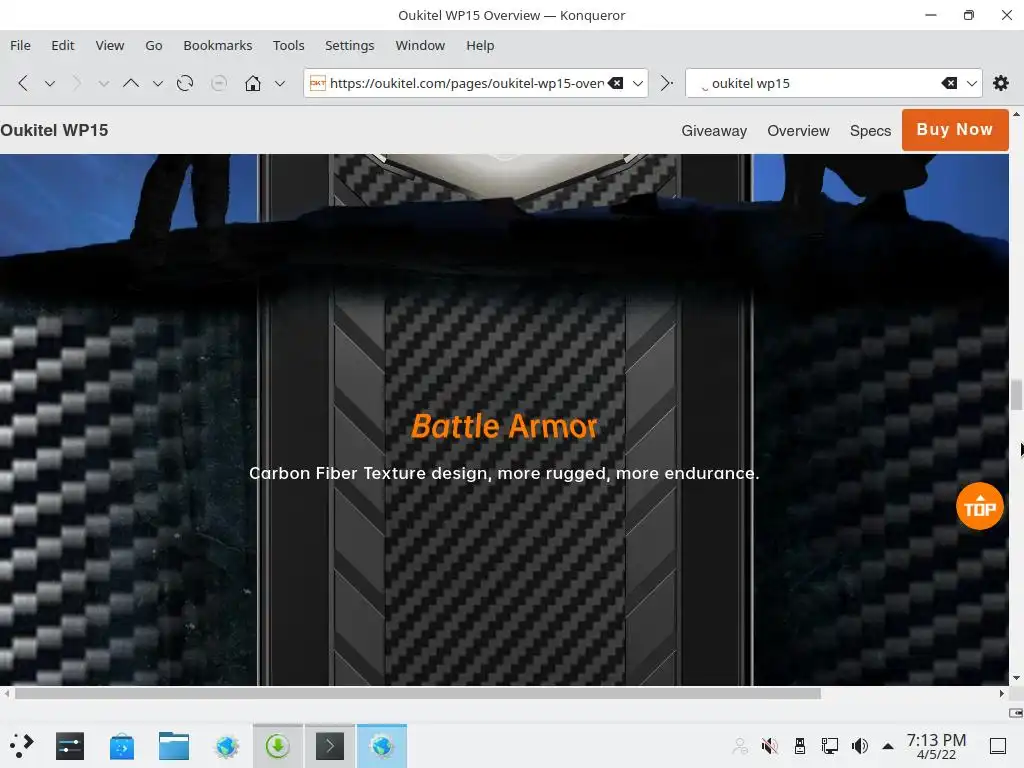Expand the hidden system tray icons arrow
The image size is (1024, 768).
(888, 746)
